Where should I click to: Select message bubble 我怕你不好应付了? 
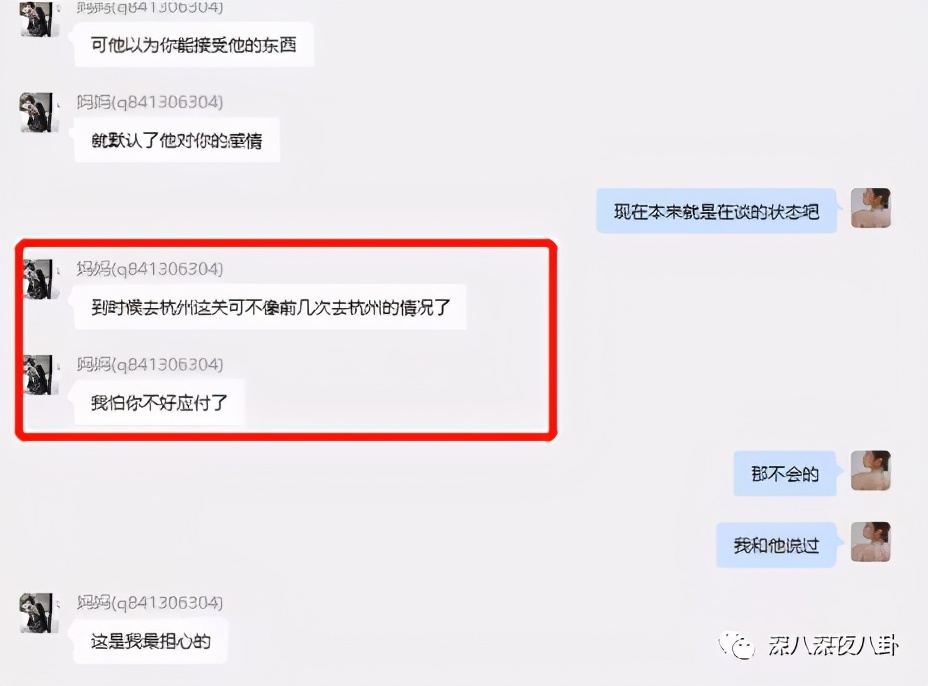tap(159, 402)
